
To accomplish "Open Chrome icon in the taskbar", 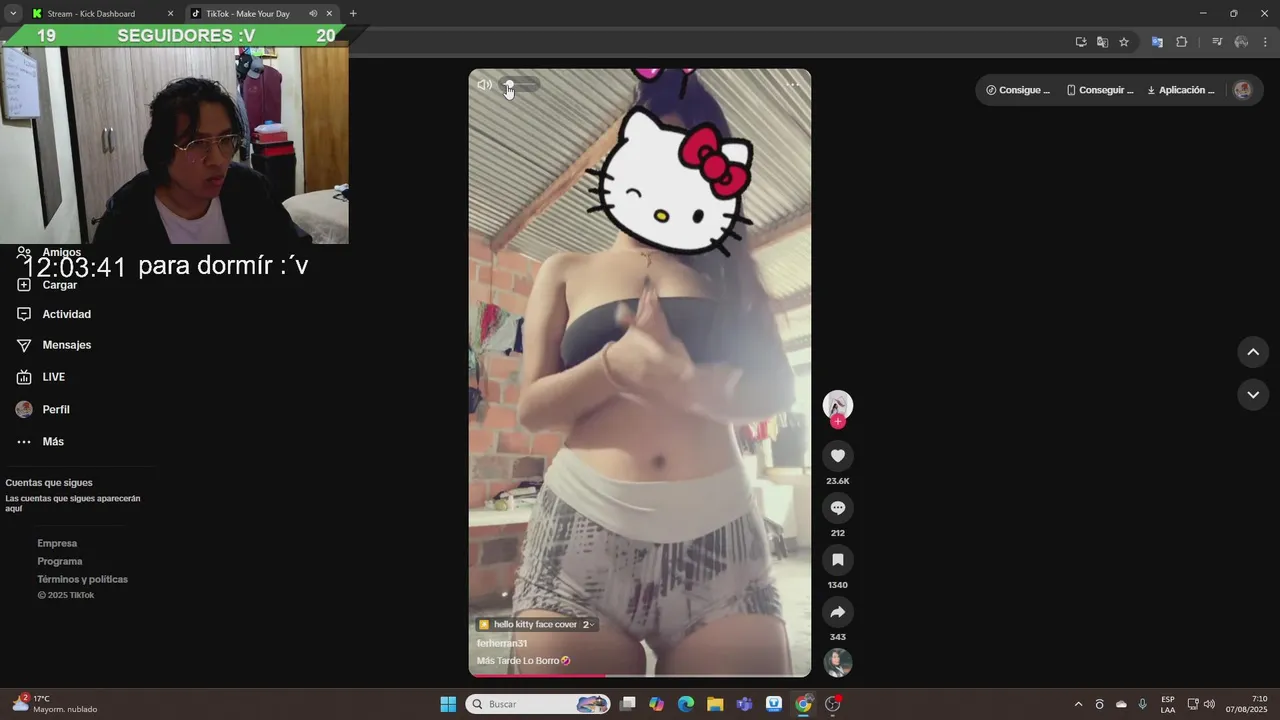I will click(803, 704).
